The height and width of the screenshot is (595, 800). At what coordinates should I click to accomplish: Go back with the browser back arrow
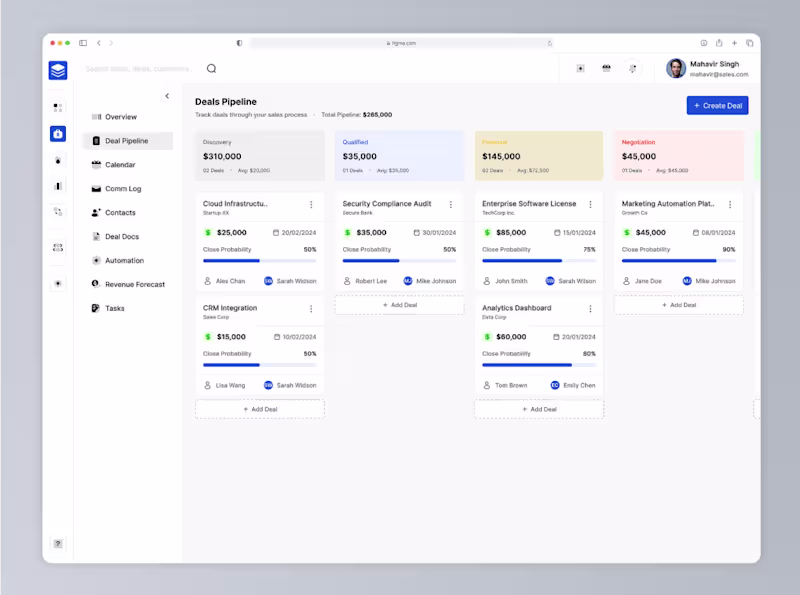coord(98,43)
